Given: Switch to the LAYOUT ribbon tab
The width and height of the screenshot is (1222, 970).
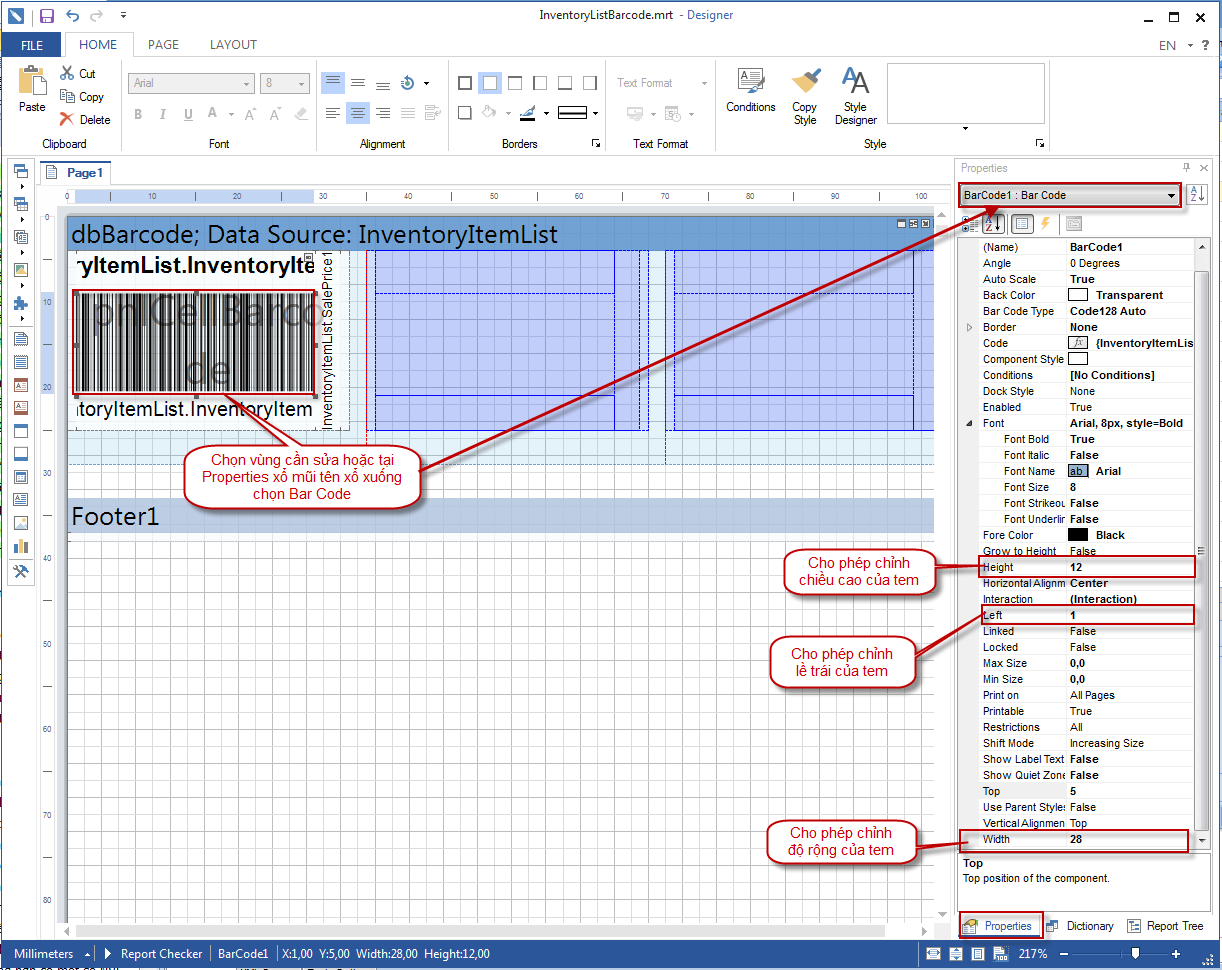Looking at the screenshot, I should coord(233,44).
